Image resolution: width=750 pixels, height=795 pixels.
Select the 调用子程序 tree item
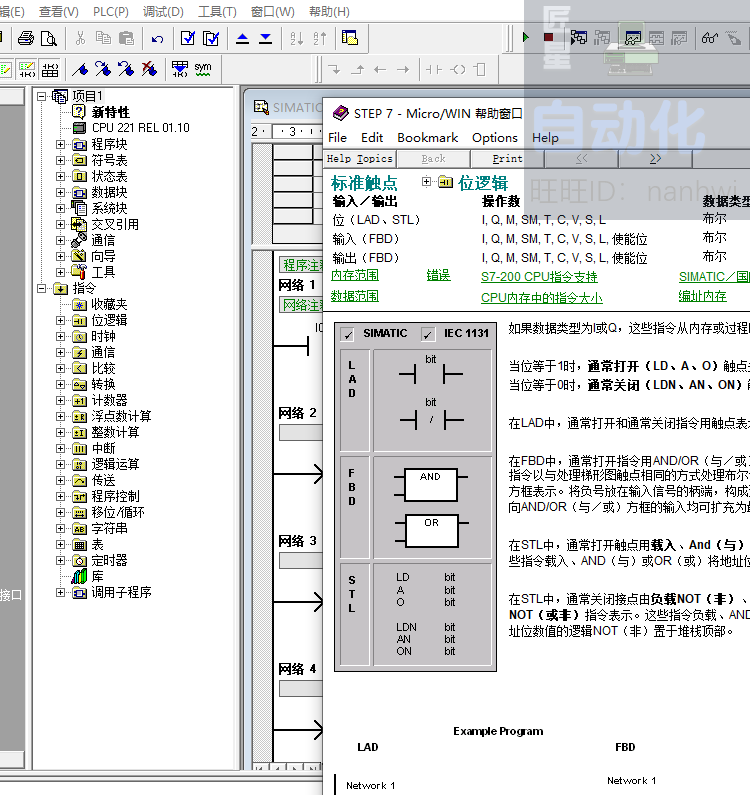coord(121,592)
